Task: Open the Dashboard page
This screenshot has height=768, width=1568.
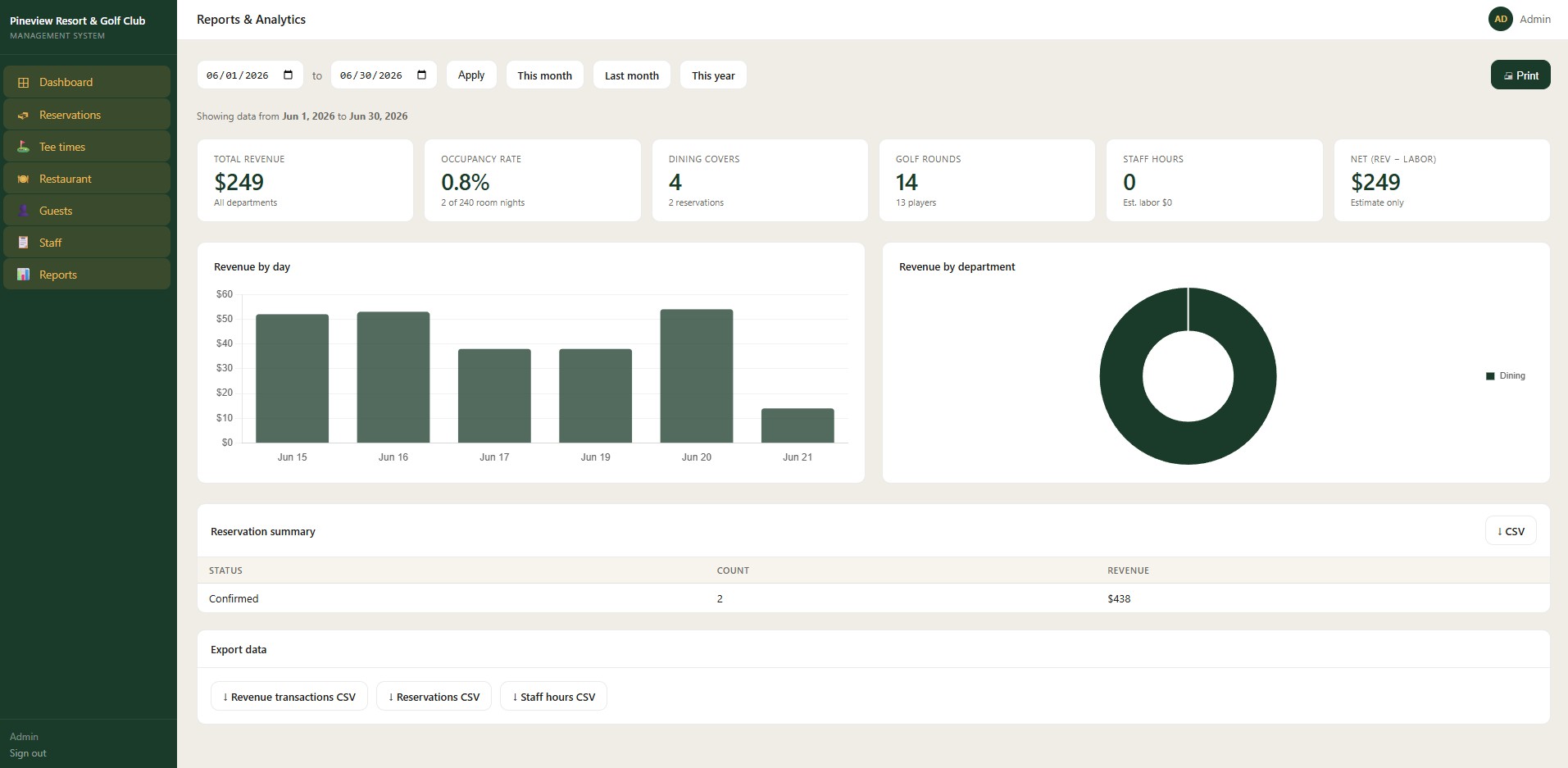Action: click(x=87, y=82)
